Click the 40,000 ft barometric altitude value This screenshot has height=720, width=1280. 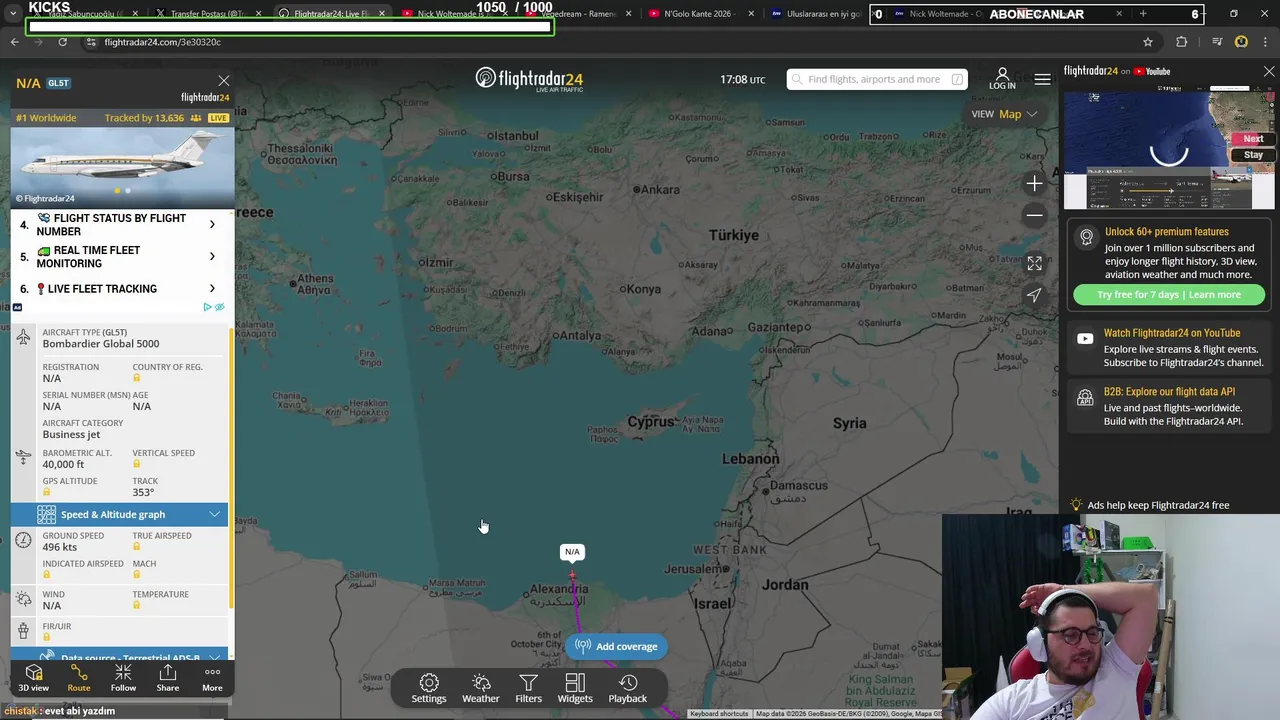tap(63, 464)
